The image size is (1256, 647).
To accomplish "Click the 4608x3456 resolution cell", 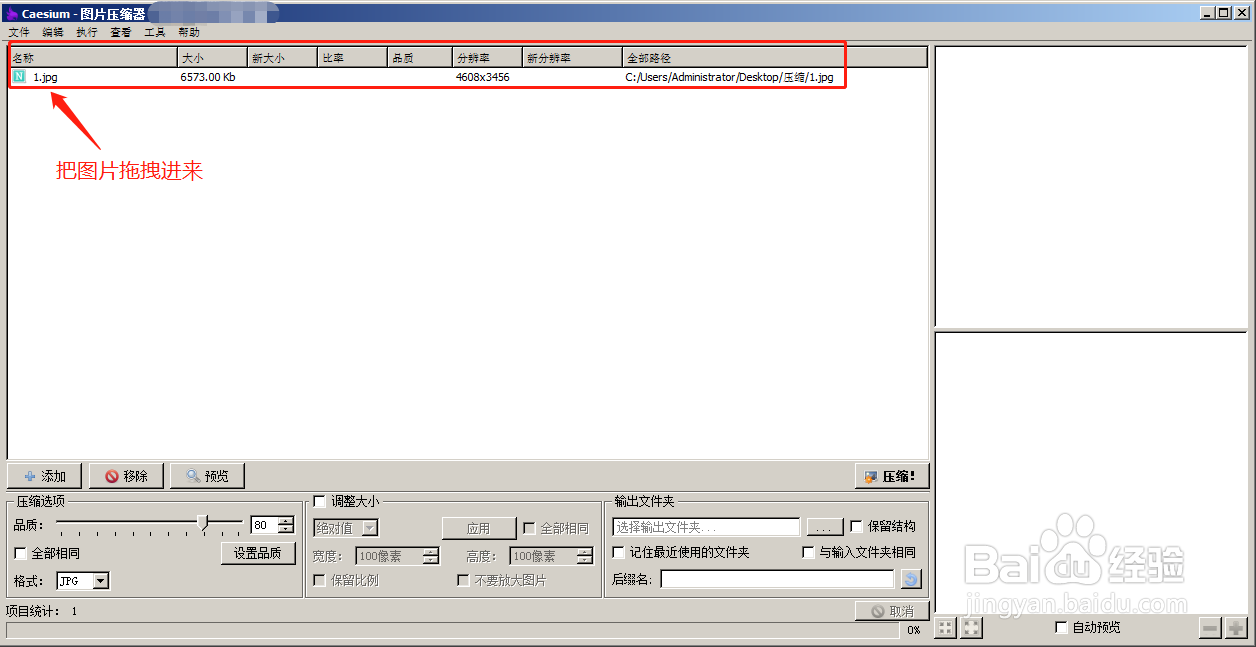I will click(482, 77).
